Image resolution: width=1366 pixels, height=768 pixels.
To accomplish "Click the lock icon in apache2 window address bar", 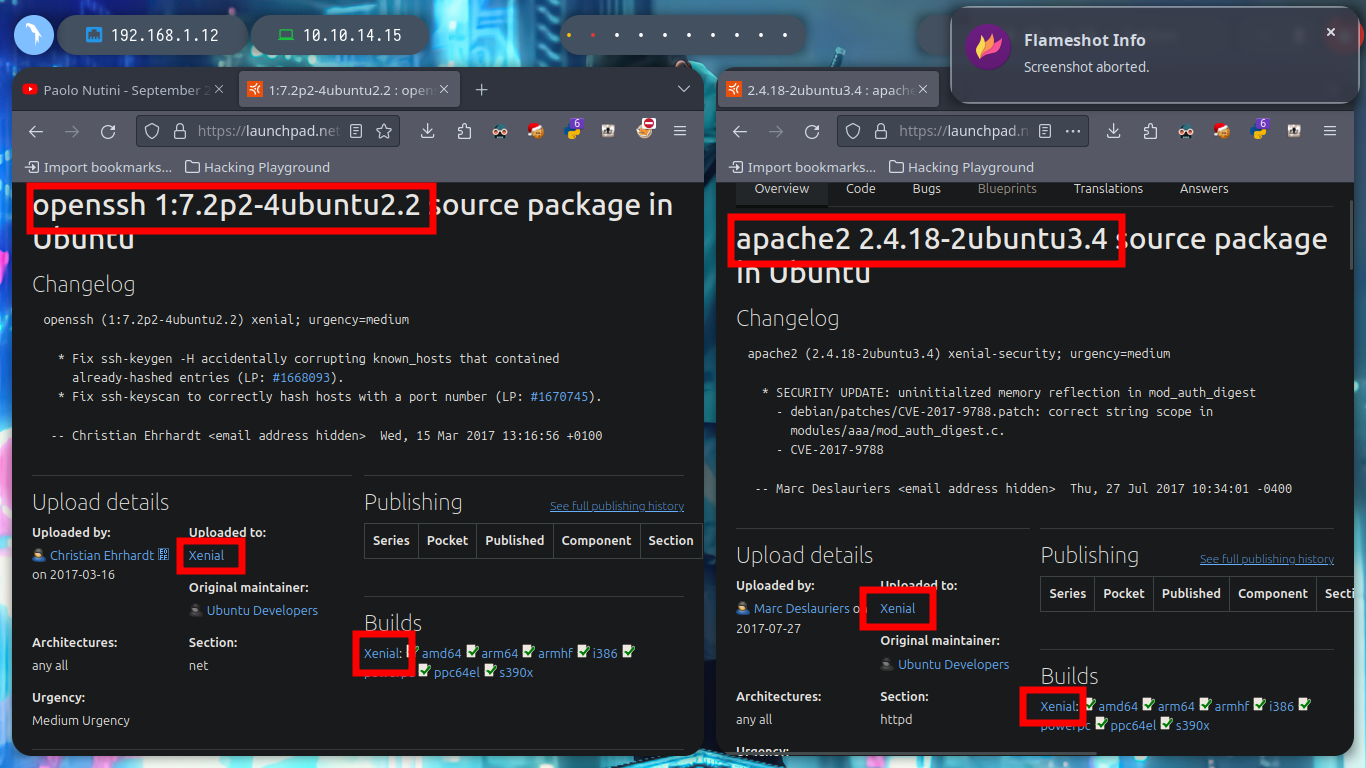I will pos(881,131).
